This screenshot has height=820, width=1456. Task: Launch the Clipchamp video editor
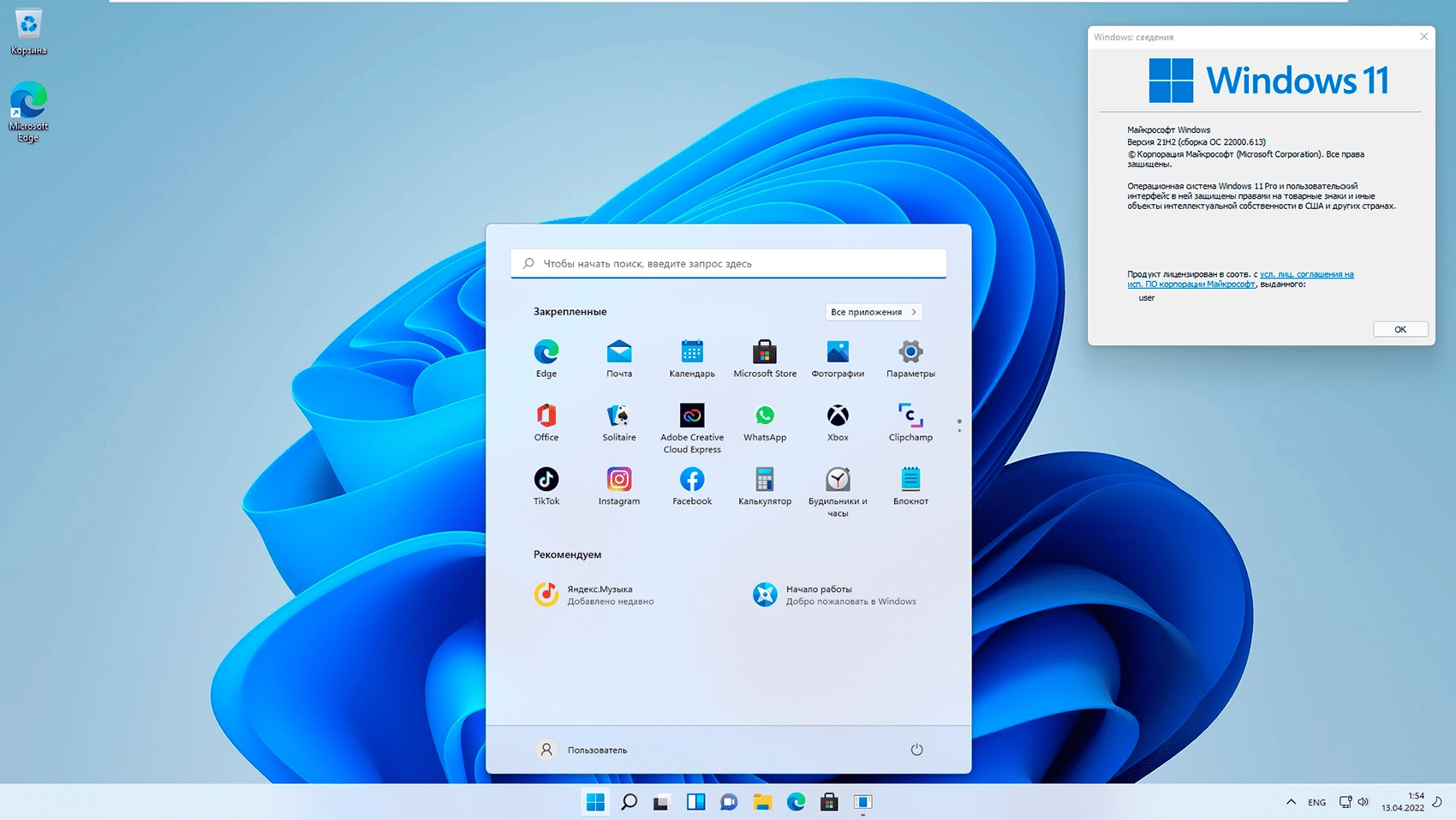point(910,422)
